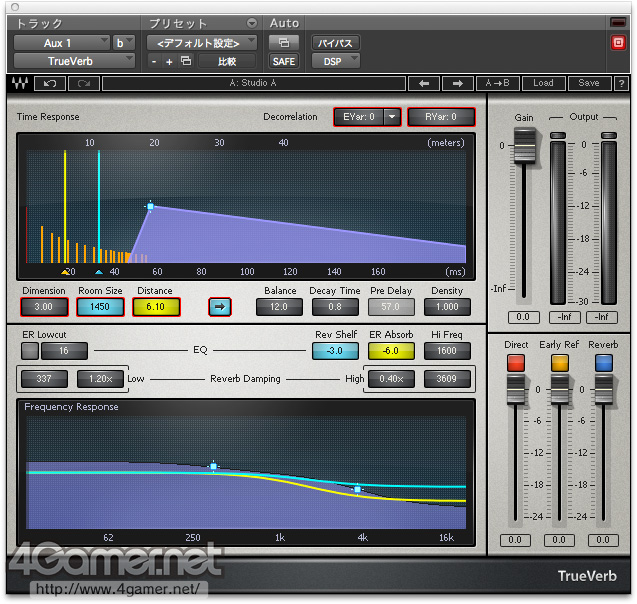This screenshot has width=637, height=604.
Task: Go to previous preset with left arrow
Action: coord(424,83)
